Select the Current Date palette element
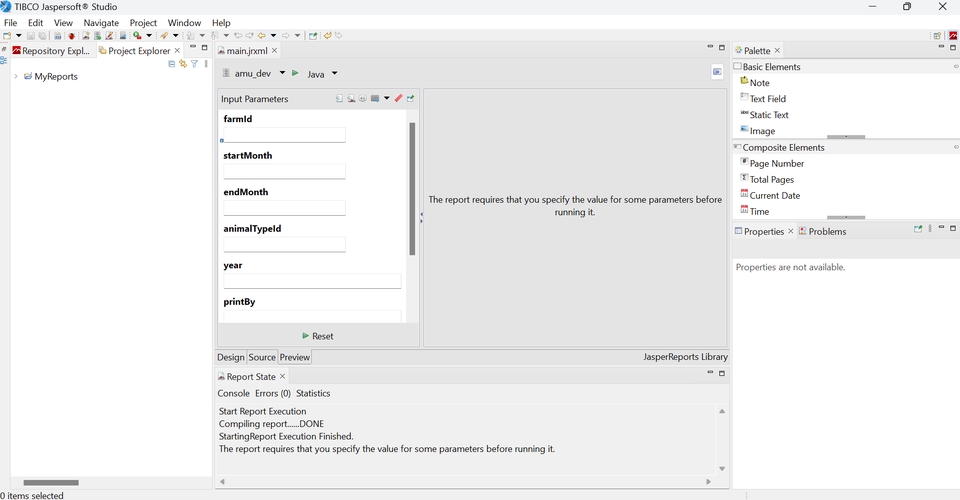This screenshot has height=500, width=960. [770, 195]
